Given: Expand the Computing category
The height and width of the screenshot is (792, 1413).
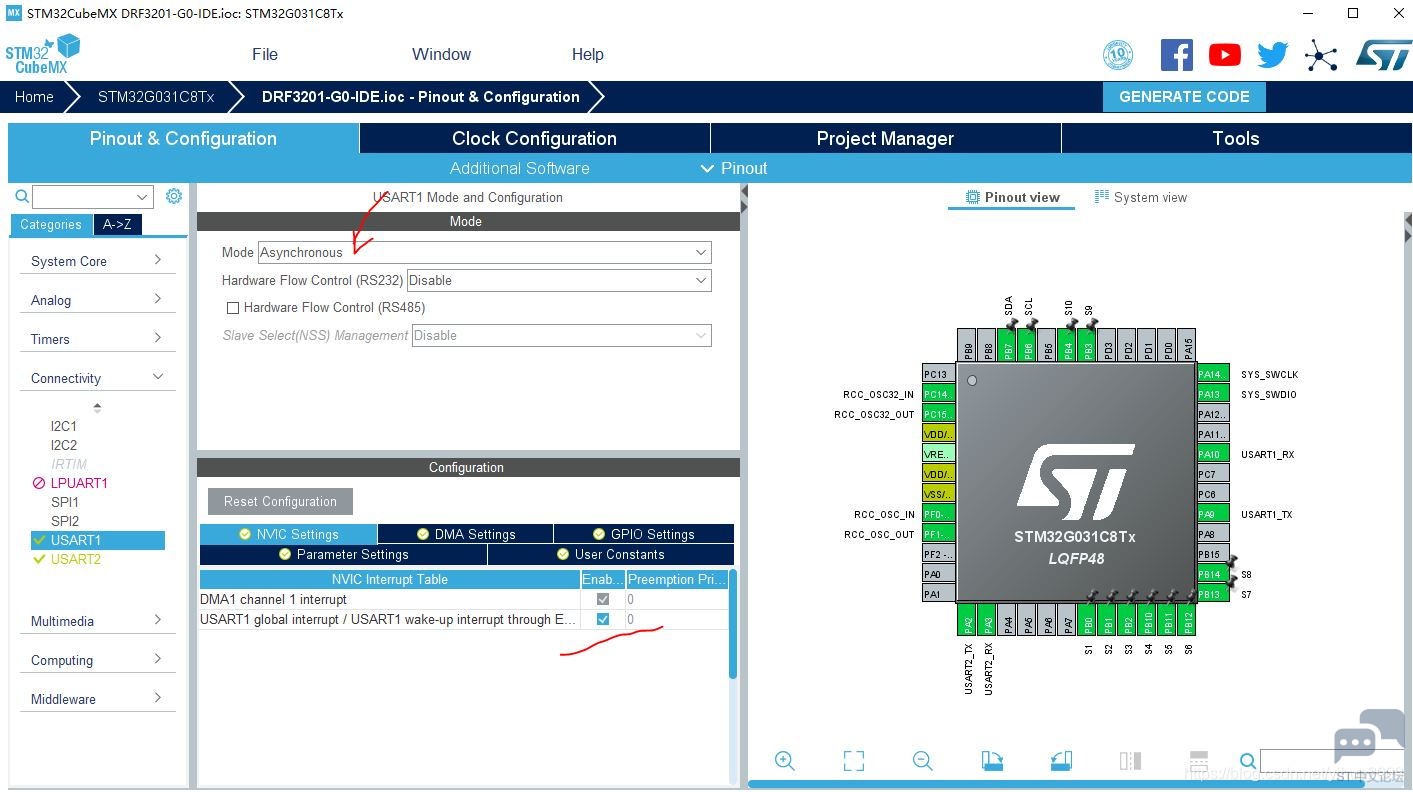Looking at the screenshot, I should coord(98,660).
